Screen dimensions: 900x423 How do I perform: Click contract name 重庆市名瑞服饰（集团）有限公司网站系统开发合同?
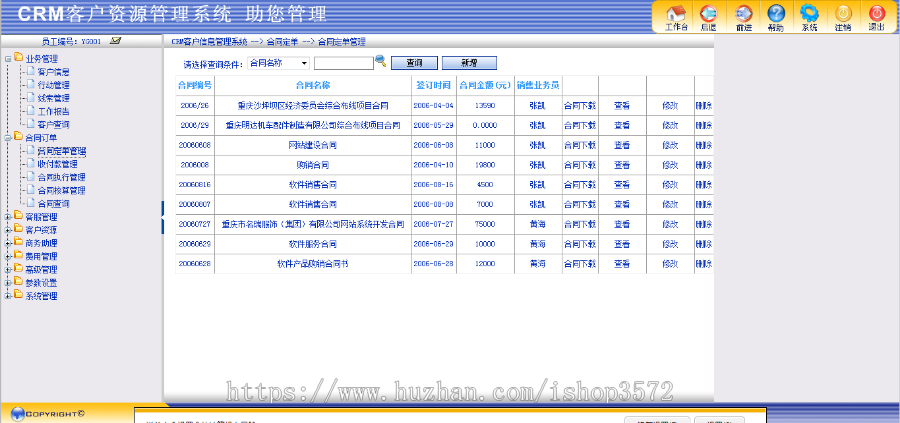click(x=313, y=224)
